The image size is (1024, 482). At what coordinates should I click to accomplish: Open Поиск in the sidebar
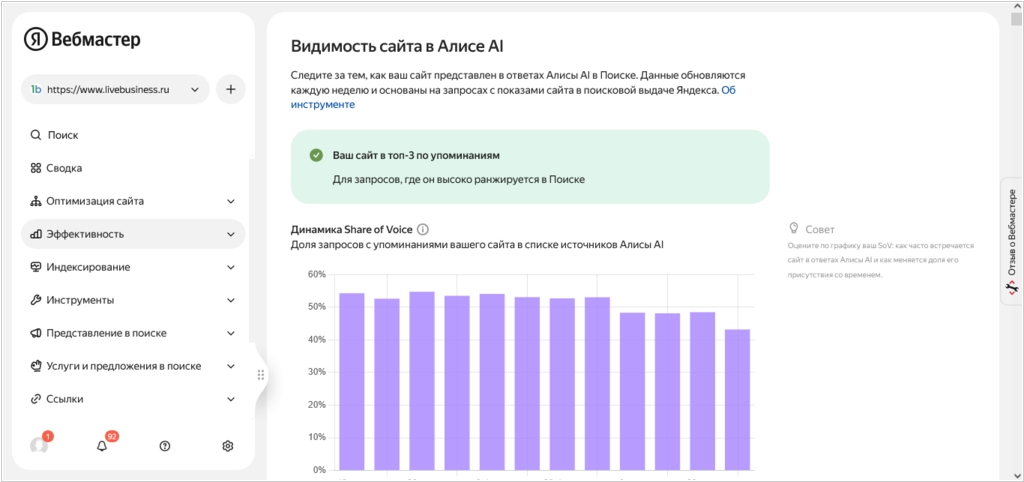(62, 135)
